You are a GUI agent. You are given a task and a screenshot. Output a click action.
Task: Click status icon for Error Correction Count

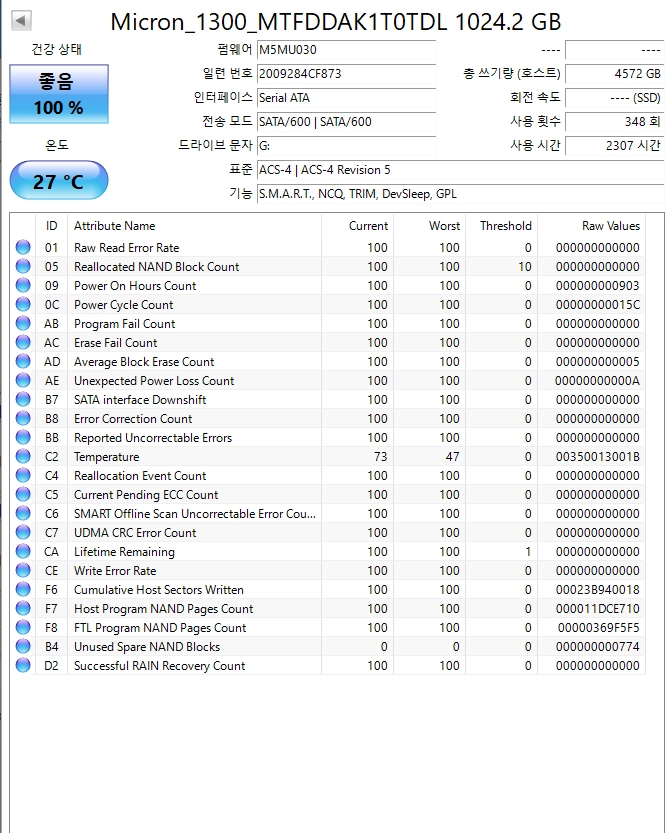pos(23,419)
